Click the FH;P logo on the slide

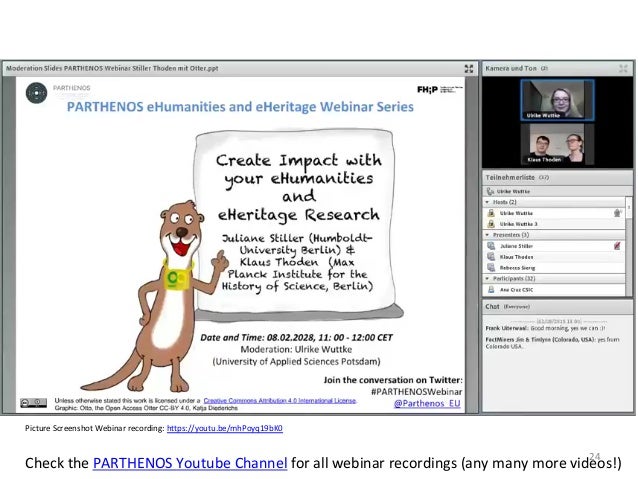[439, 89]
